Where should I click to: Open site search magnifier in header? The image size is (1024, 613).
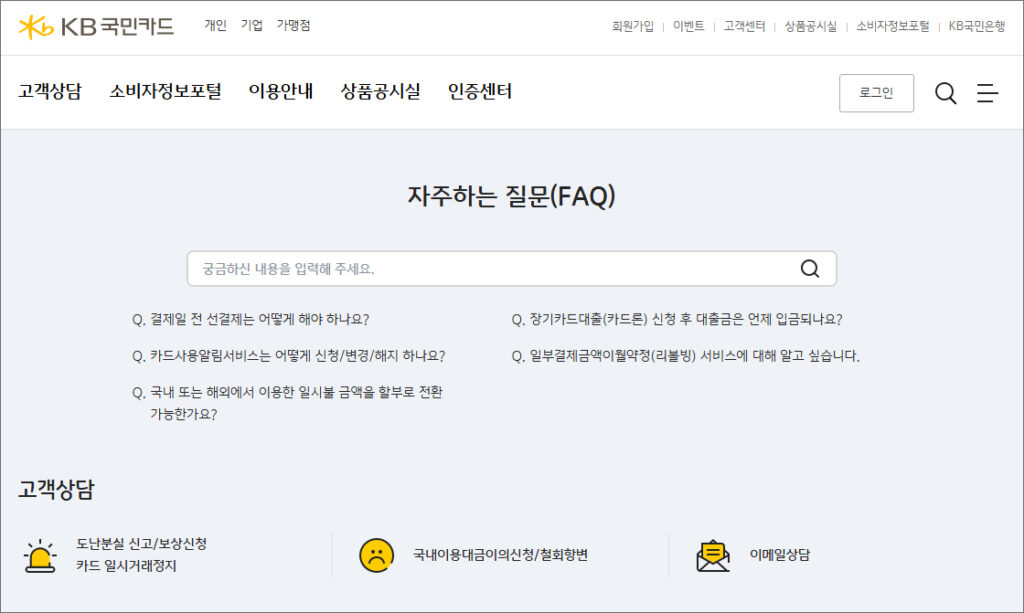[x=945, y=93]
